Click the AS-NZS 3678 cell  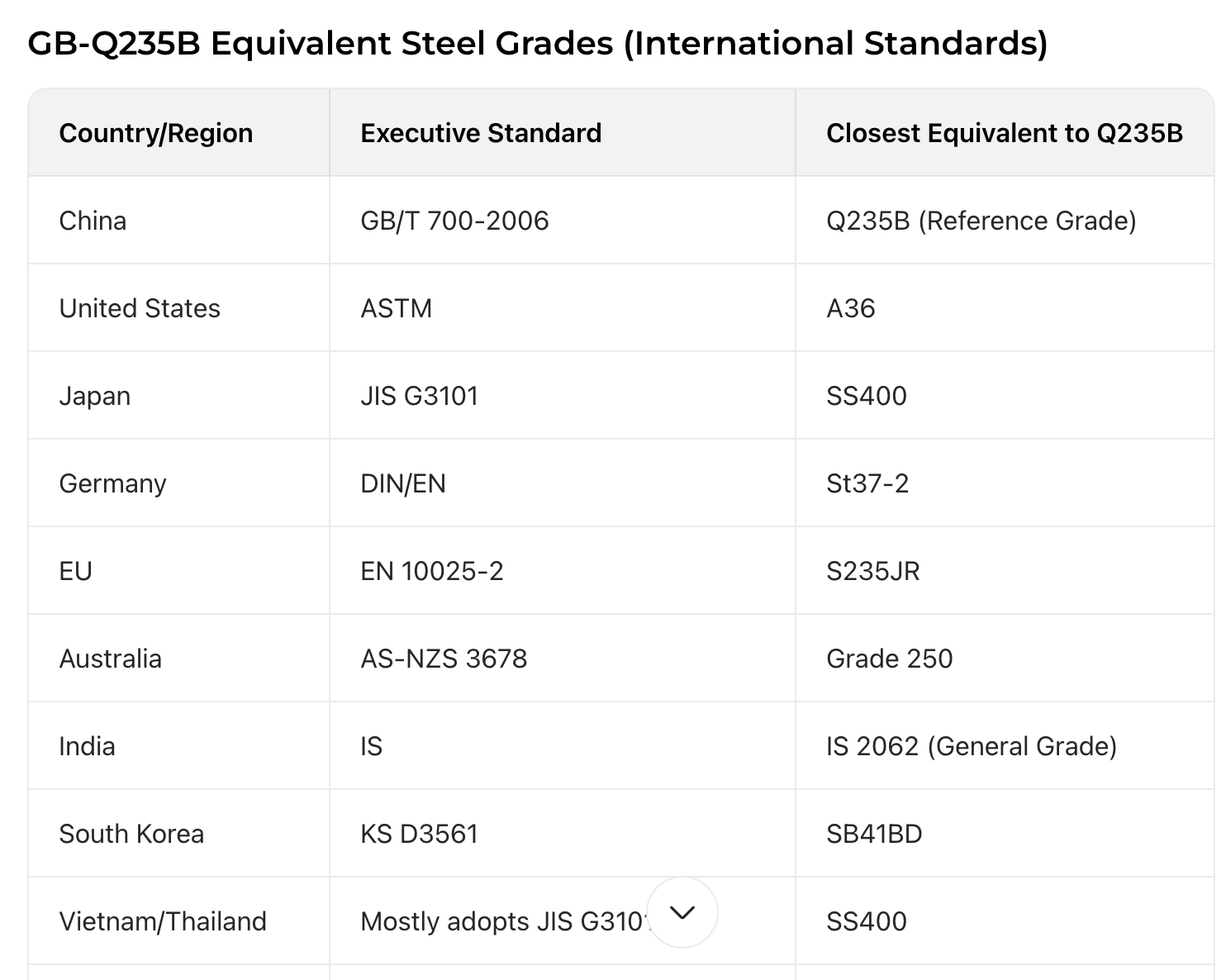444,659
